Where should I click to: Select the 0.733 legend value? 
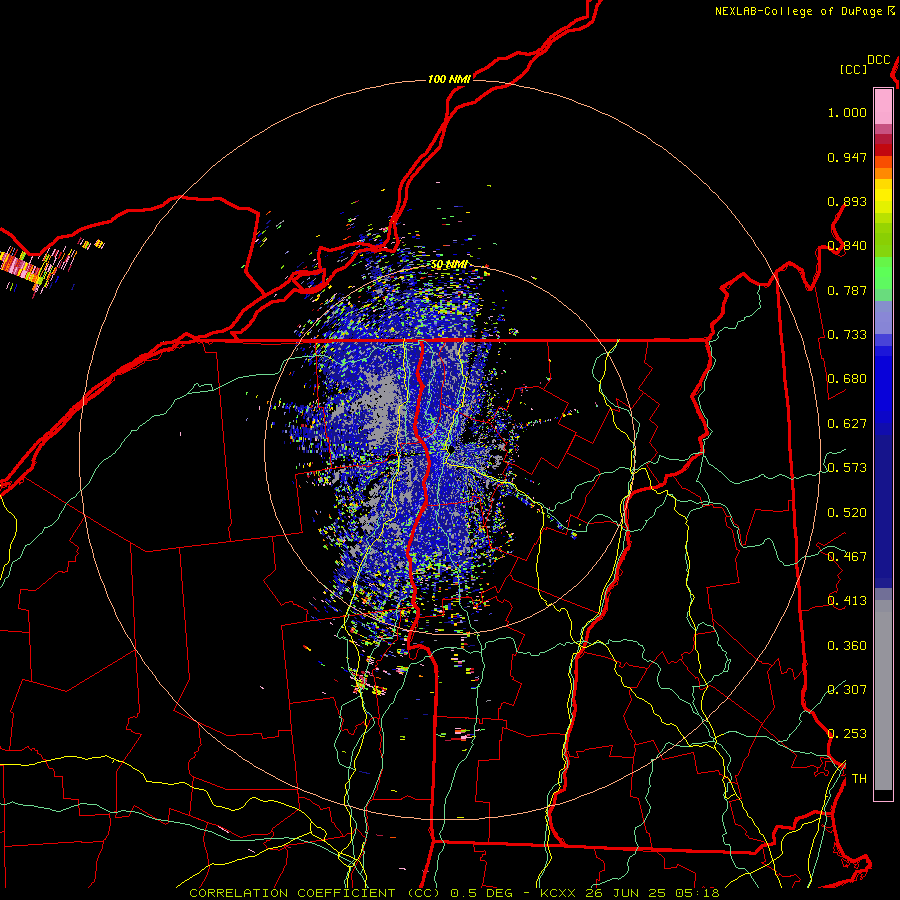tap(847, 335)
